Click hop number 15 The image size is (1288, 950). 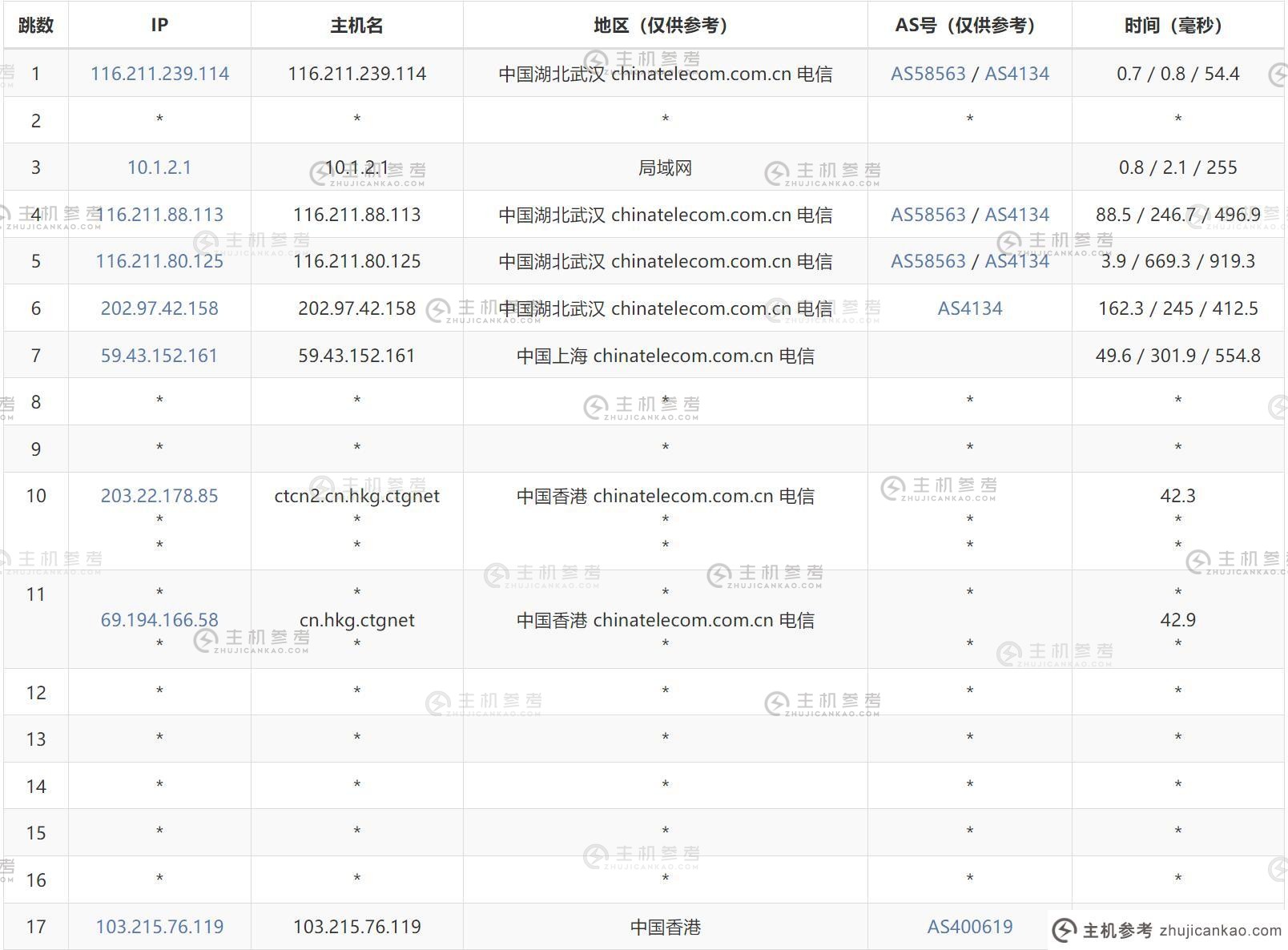point(36,833)
